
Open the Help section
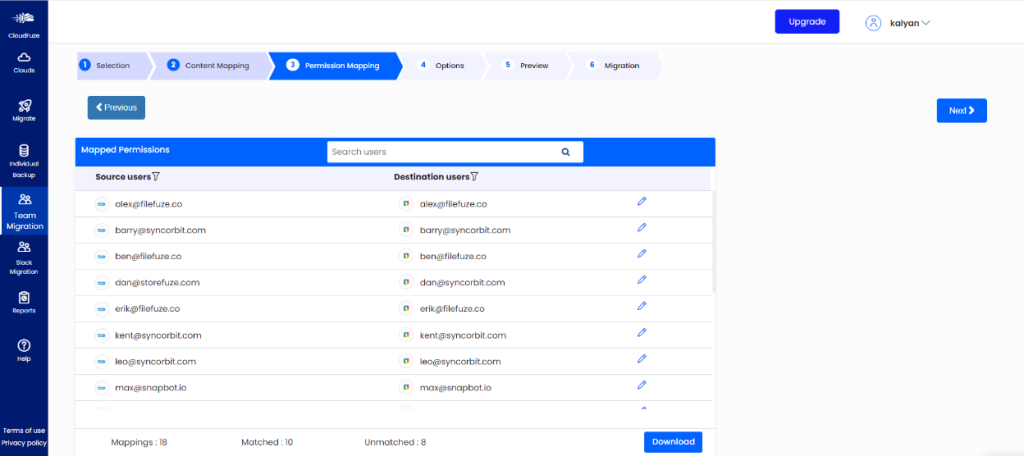24,350
